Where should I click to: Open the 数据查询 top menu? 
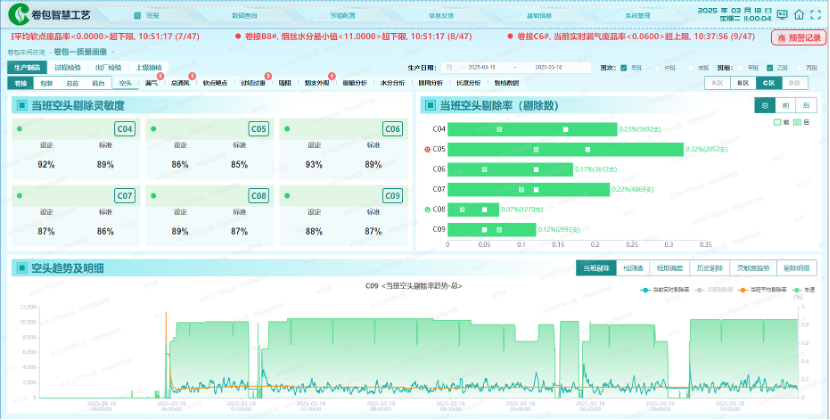244,15
